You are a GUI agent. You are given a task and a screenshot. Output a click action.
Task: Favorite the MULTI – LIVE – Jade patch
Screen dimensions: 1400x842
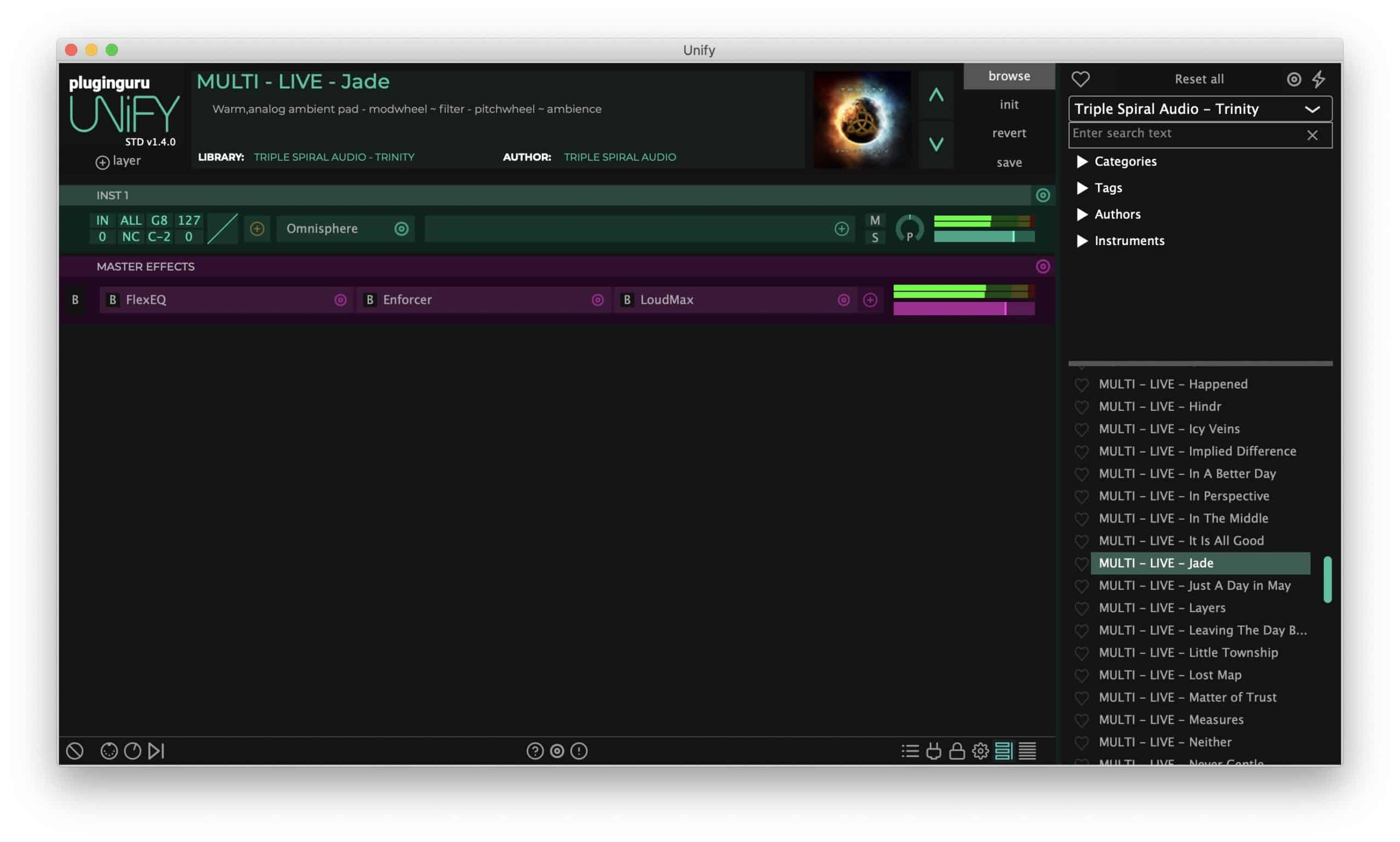tap(1081, 564)
